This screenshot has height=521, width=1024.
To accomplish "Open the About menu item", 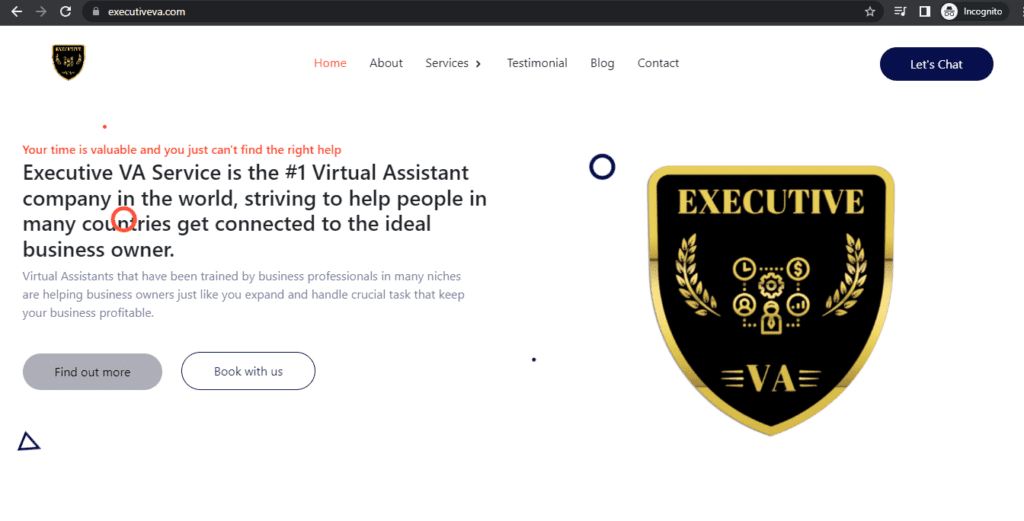I will coord(386,63).
